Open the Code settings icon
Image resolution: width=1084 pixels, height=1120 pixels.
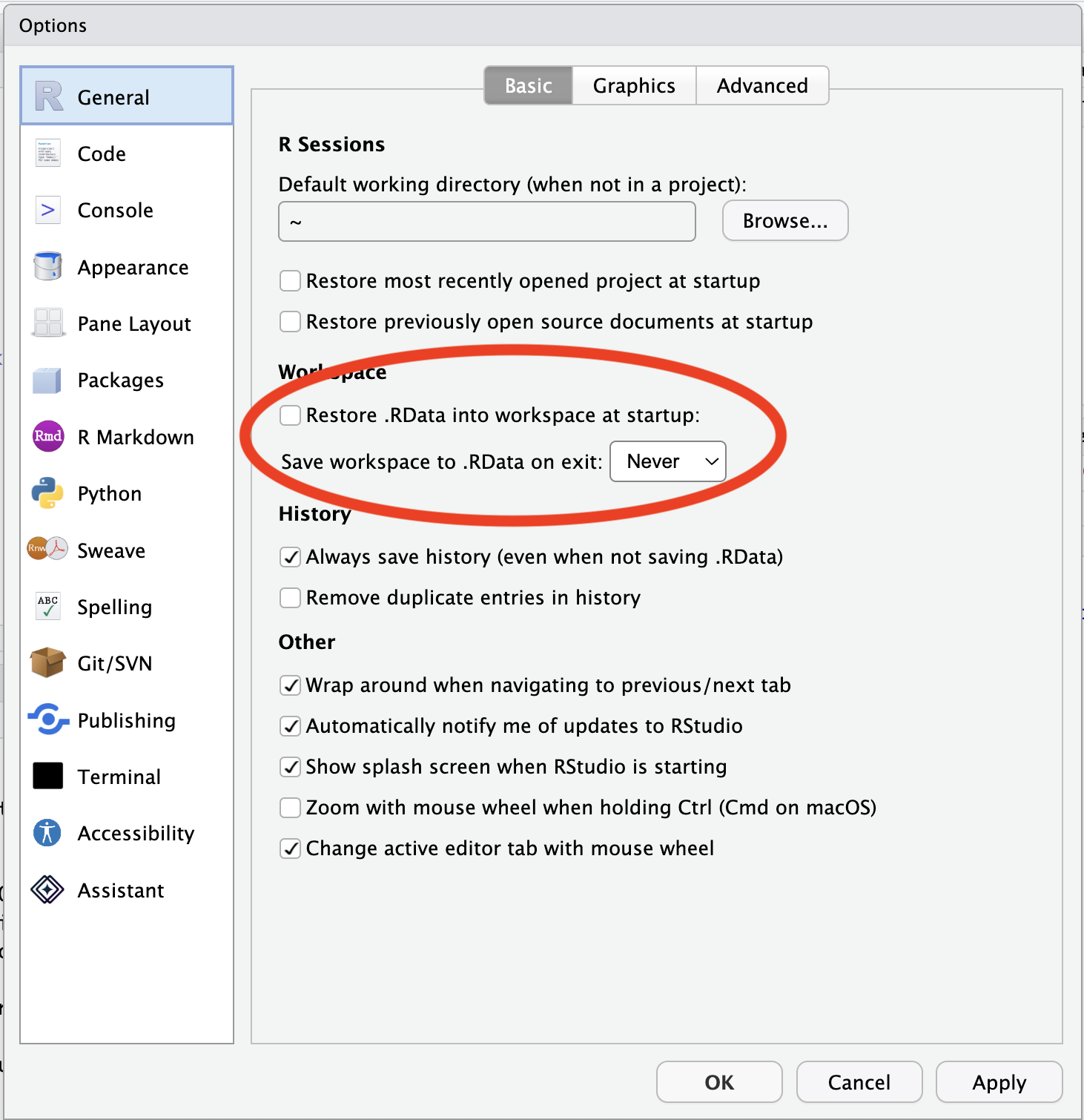click(x=48, y=154)
